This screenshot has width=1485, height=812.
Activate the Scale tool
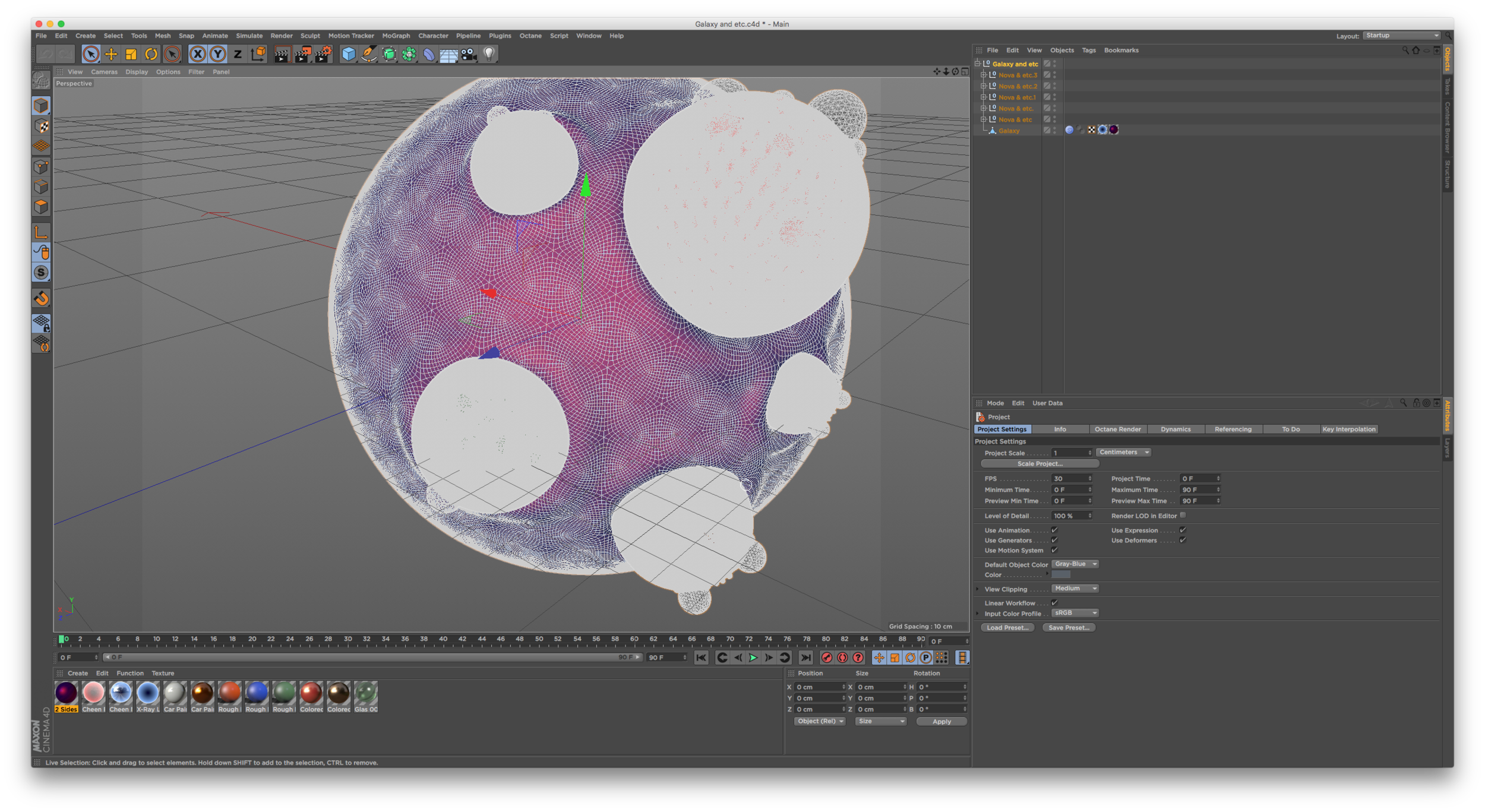[x=129, y=53]
